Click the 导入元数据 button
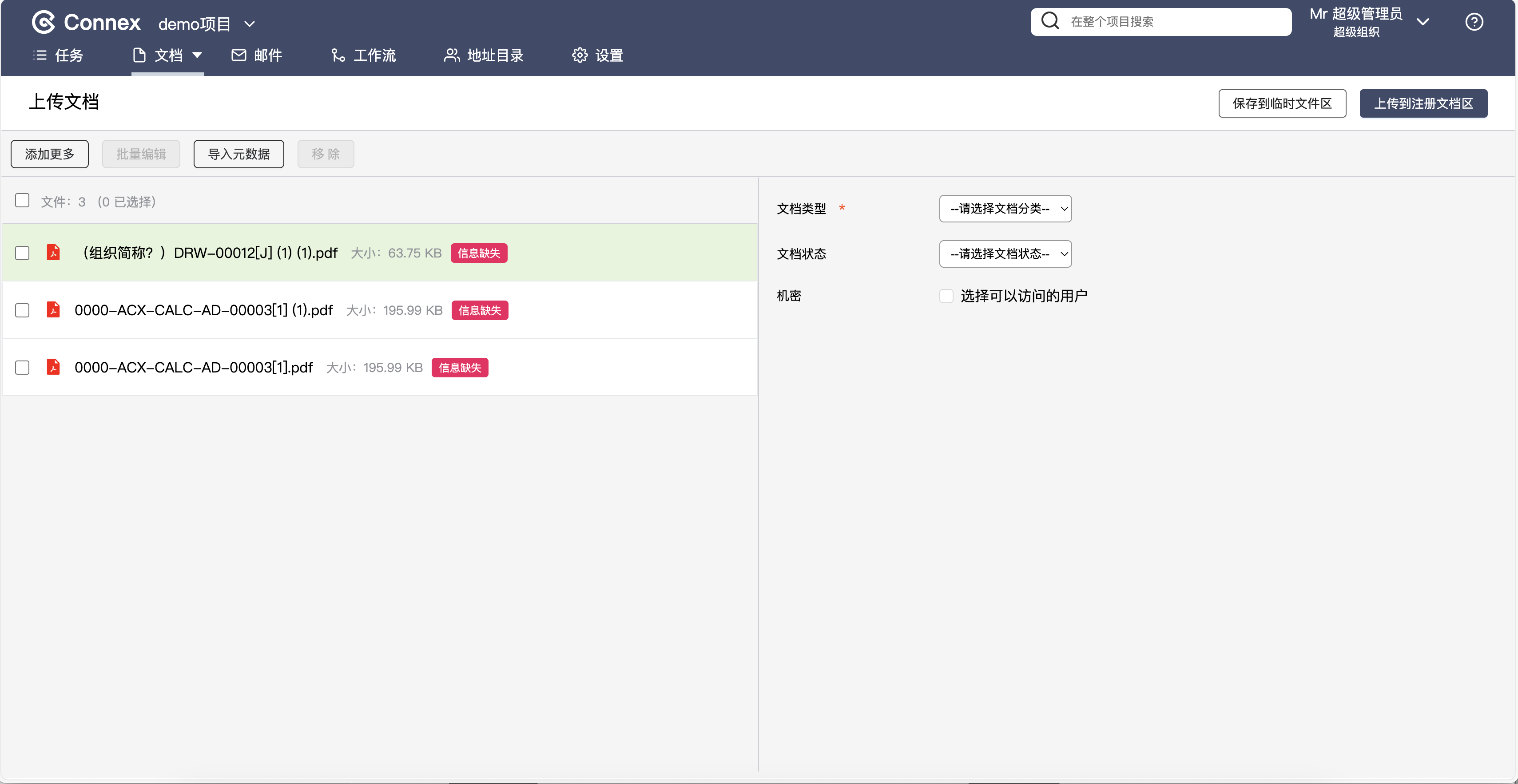The image size is (1518, 784). pos(238,154)
